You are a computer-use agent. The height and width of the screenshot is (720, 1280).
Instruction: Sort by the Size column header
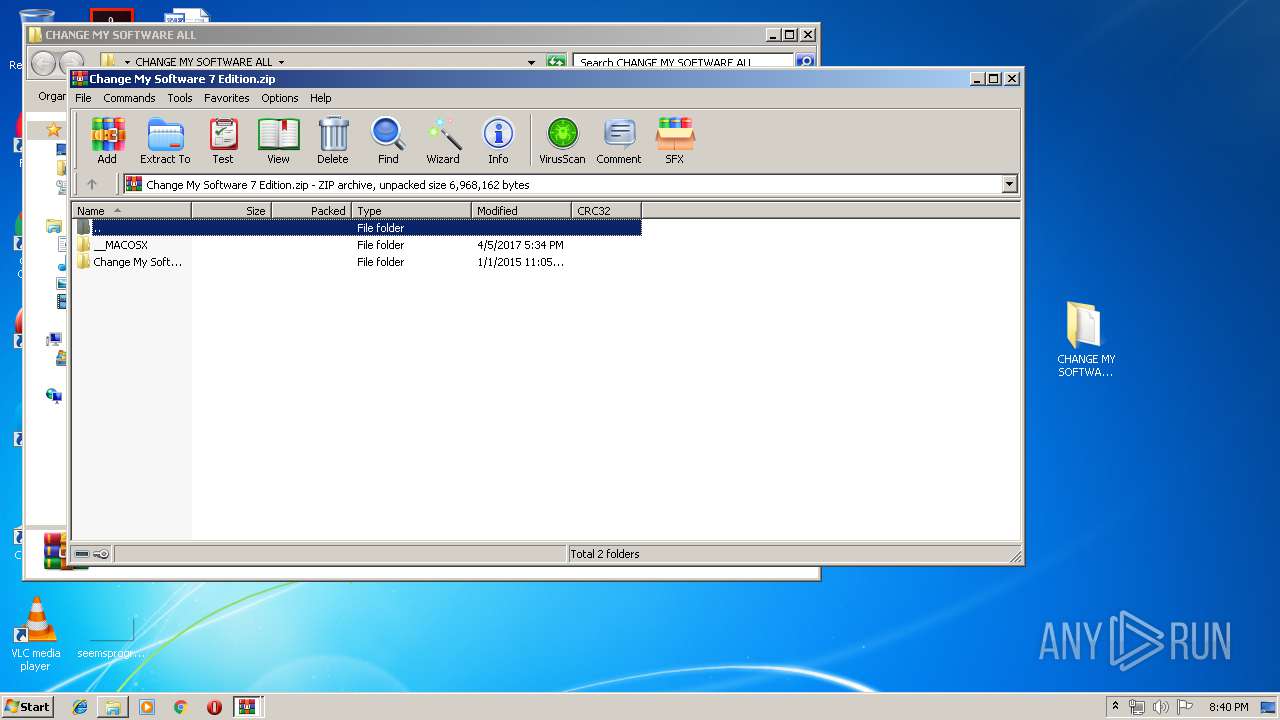coord(231,210)
